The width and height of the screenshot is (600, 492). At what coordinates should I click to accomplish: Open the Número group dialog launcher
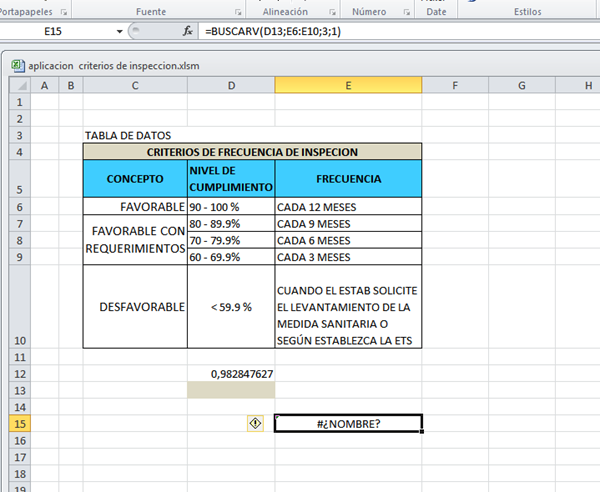point(406,11)
